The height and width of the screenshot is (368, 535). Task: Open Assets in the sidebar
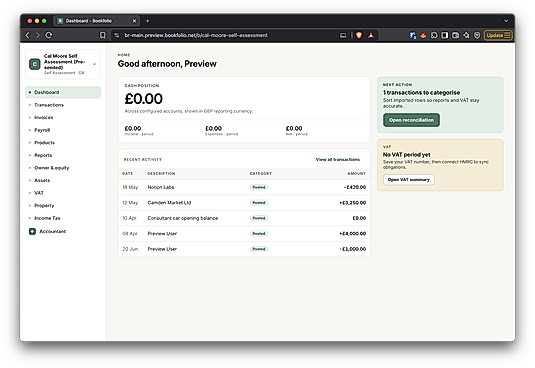(63, 180)
